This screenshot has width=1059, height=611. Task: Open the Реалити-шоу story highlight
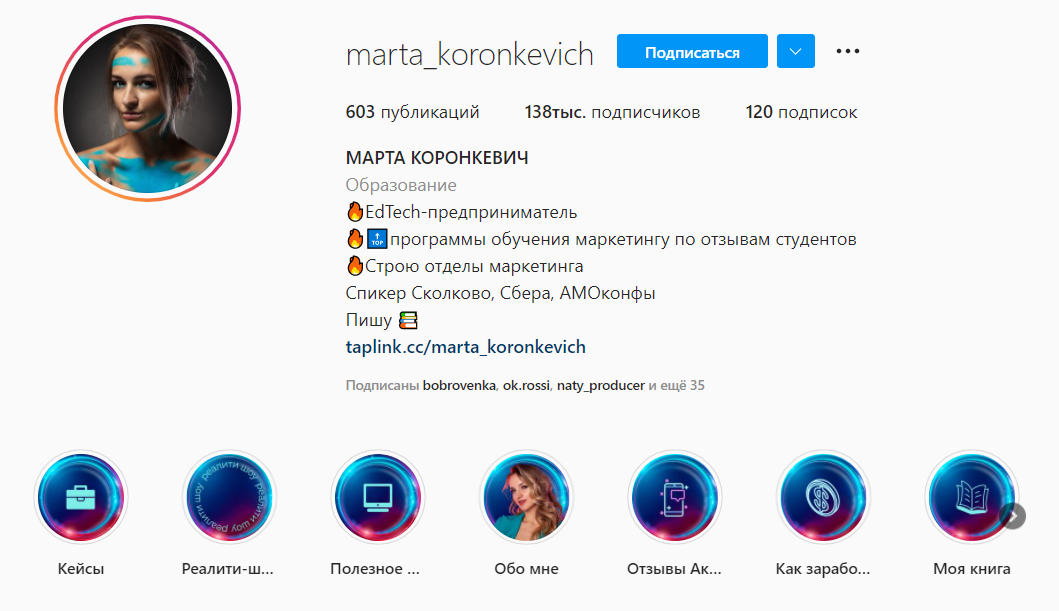click(x=229, y=498)
